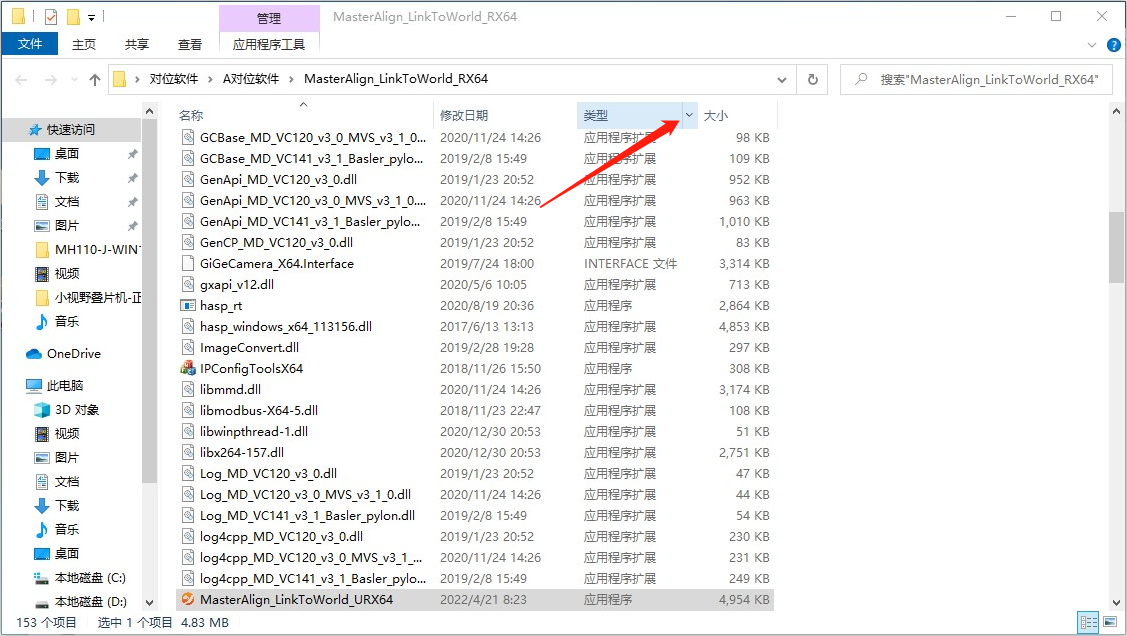Click the file list vertical scrollbar
The width and height of the screenshot is (1127, 636).
(x=1116, y=246)
